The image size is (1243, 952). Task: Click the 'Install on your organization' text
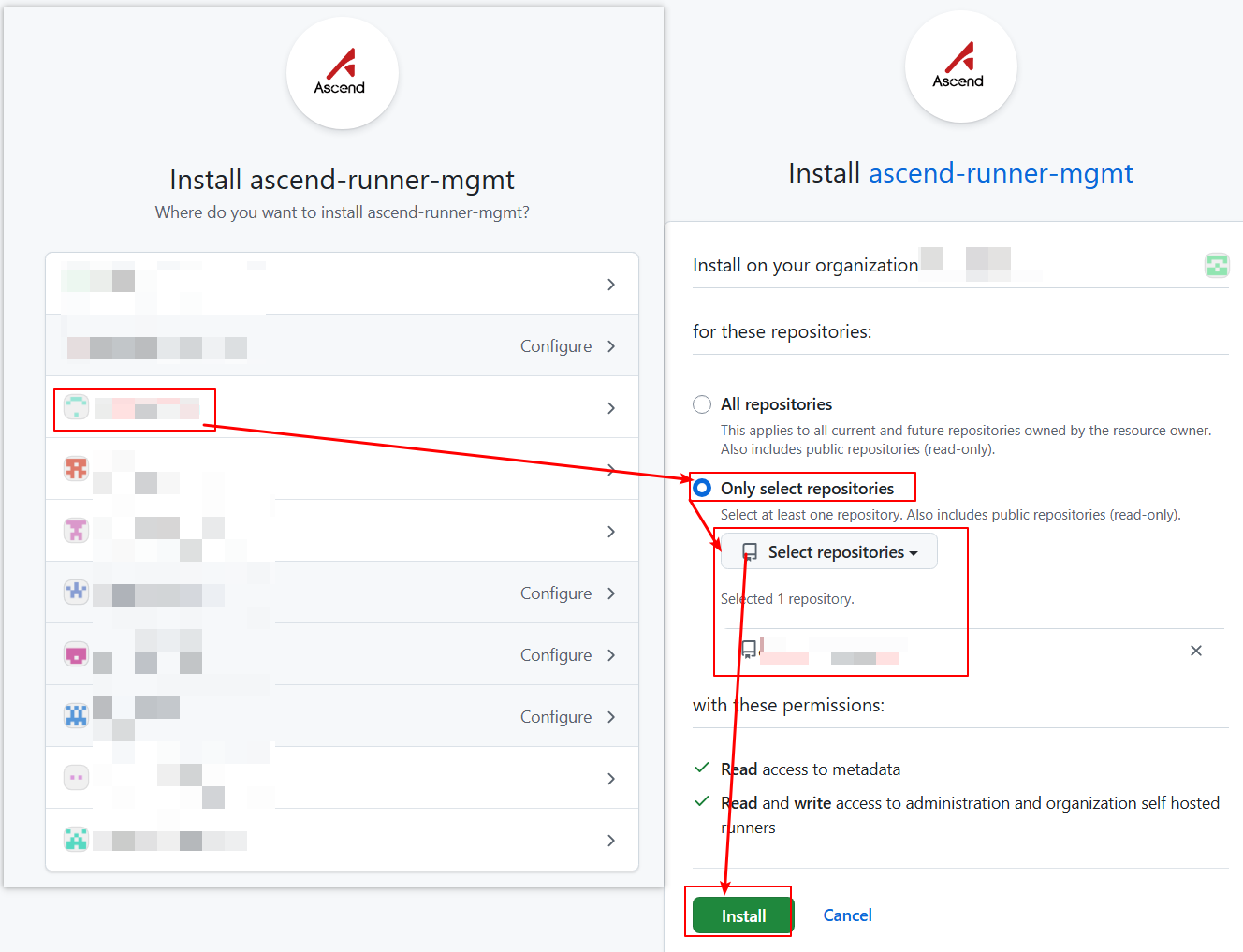[x=805, y=265]
